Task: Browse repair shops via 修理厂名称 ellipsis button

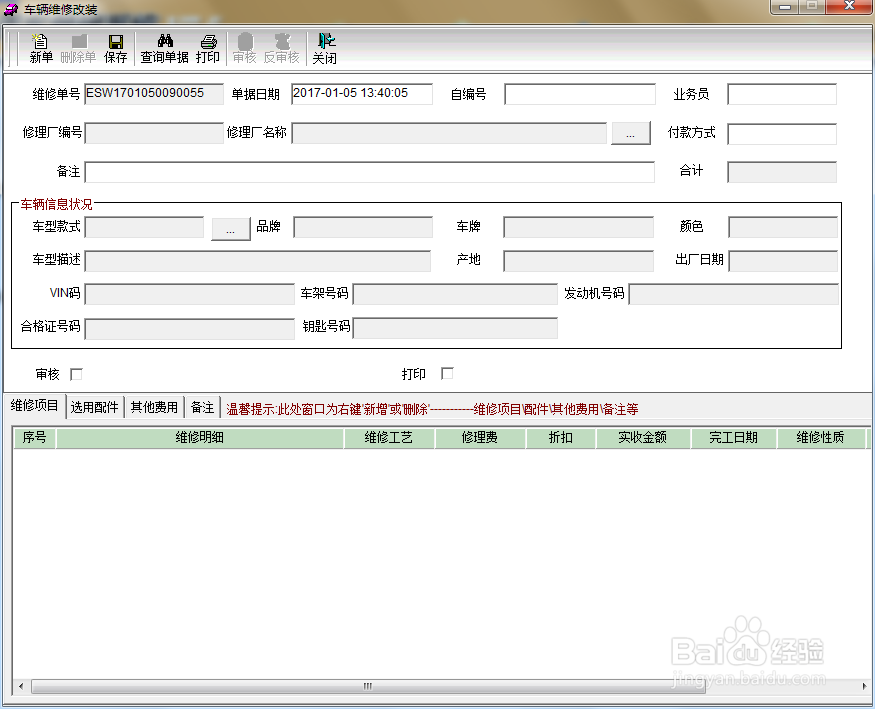Action: [x=631, y=133]
